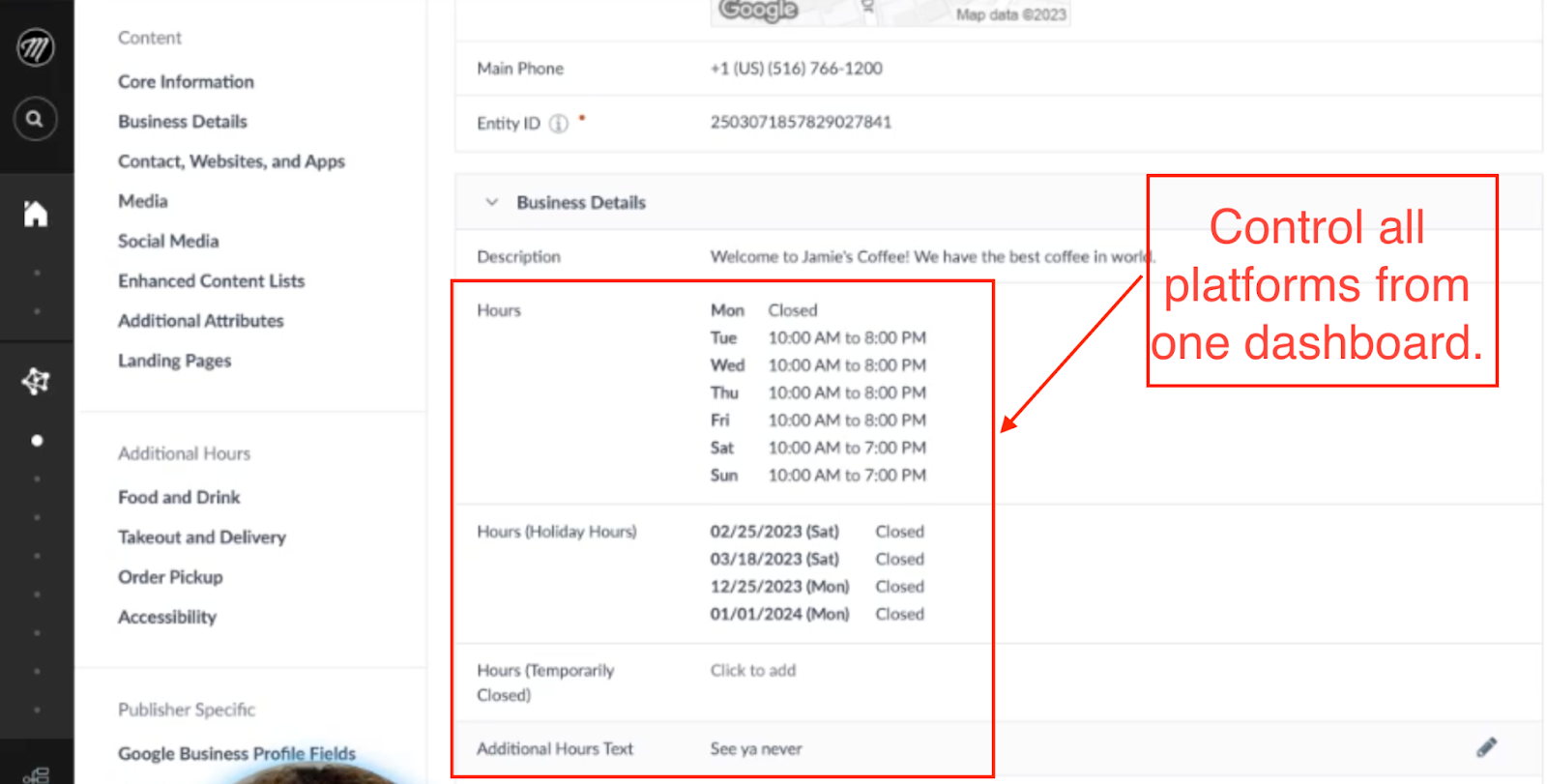Image resolution: width=1547 pixels, height=784 pixels.
Task: Select Takeout and Delivery hours
Action: click(x=202, y=537)
